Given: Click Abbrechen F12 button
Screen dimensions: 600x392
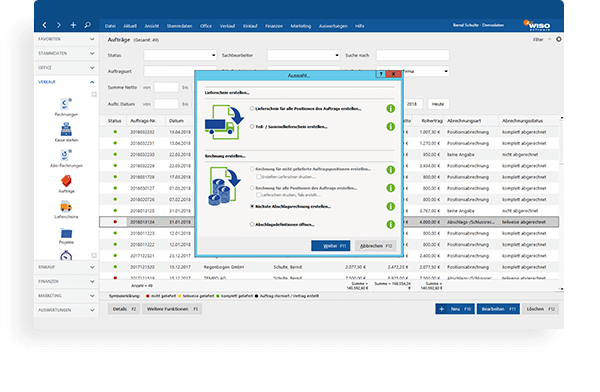Looking at the screenshot, I should pyautogui.click(x=375, y=246).
